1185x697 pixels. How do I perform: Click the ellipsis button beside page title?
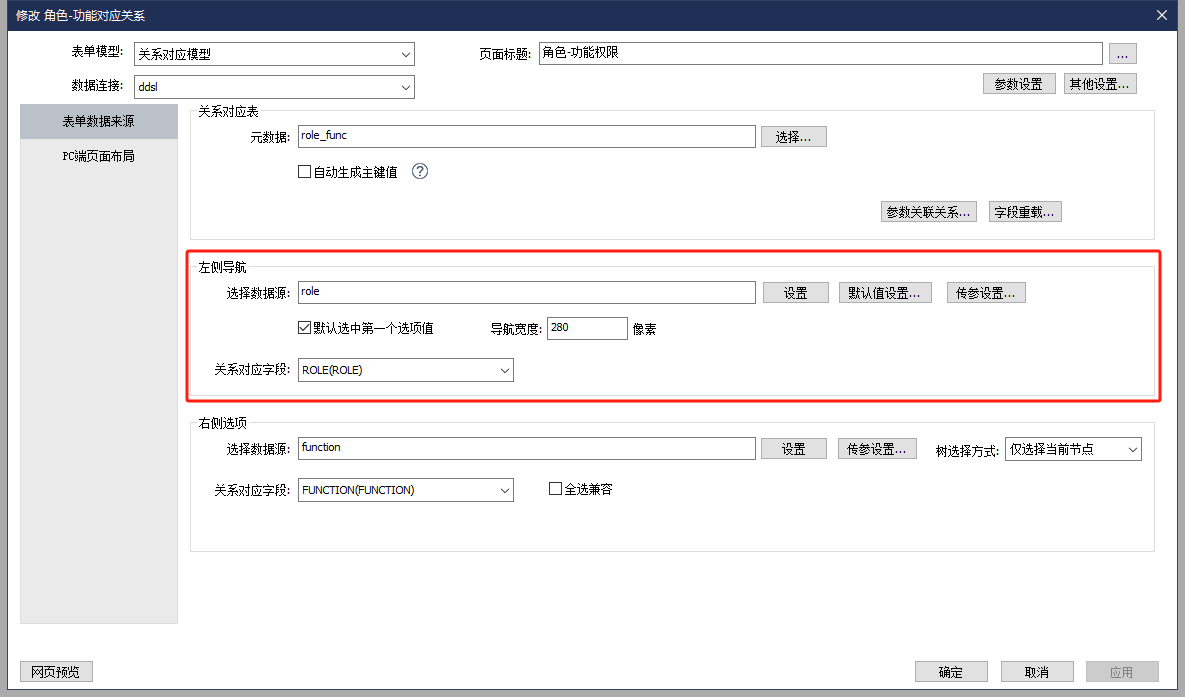[x=1122, y=54]
